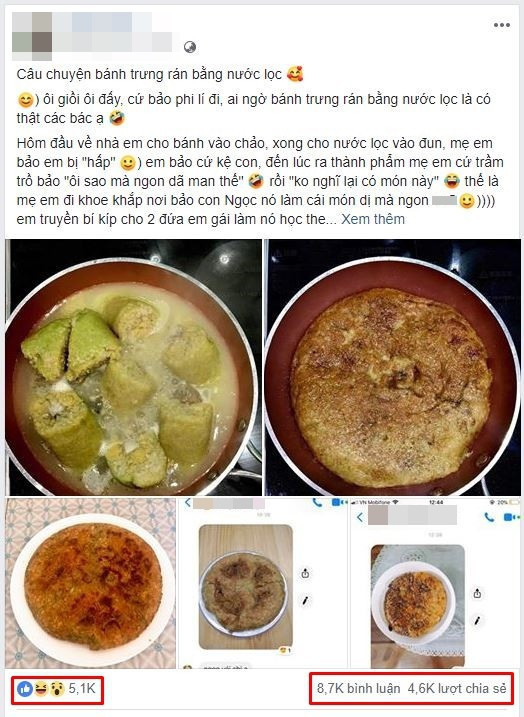This screenshot has width=524, height=717.
Task: Click the video call icon in right chat screenshot
Action: pyautogui.click(x=510, y=517)
